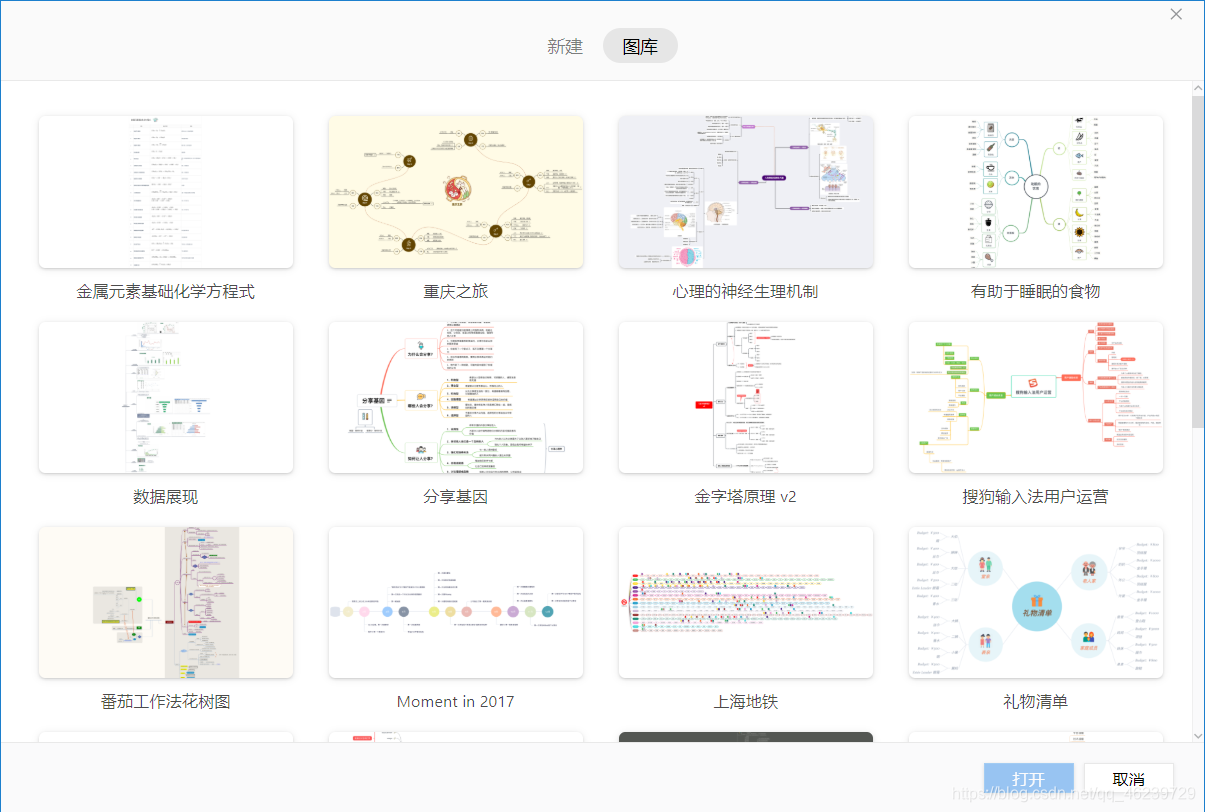Click the 重庆之旅 caption text
Image resolution: width=1205 pixels, height=812 pixels.
click(x=456, y=291)
